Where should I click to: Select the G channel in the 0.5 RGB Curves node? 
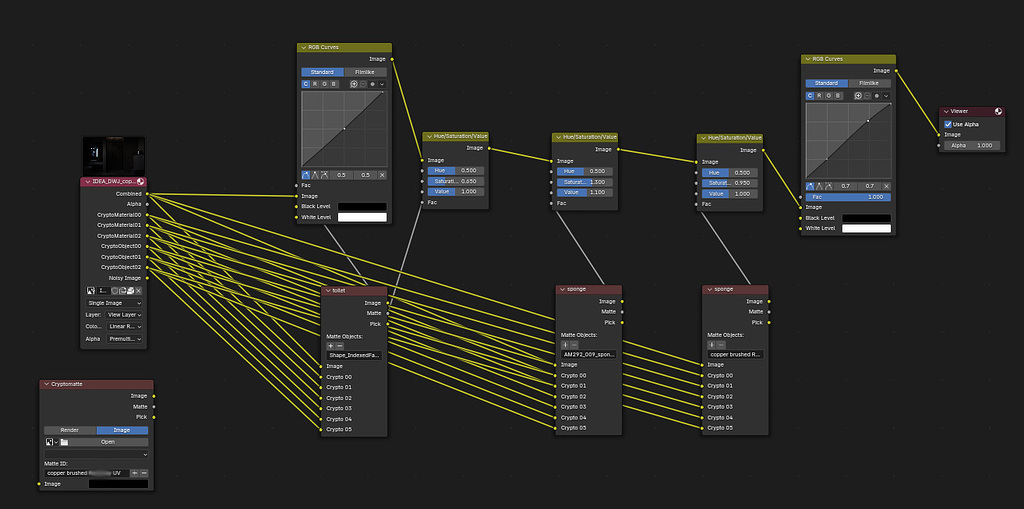coord(324,84)
